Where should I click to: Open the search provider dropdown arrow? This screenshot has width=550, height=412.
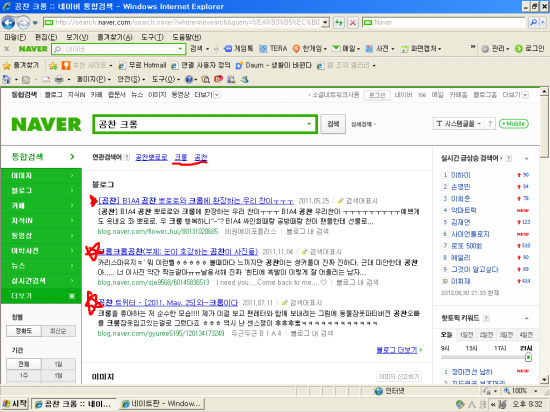pyautogui.click(x=543, y=23)
